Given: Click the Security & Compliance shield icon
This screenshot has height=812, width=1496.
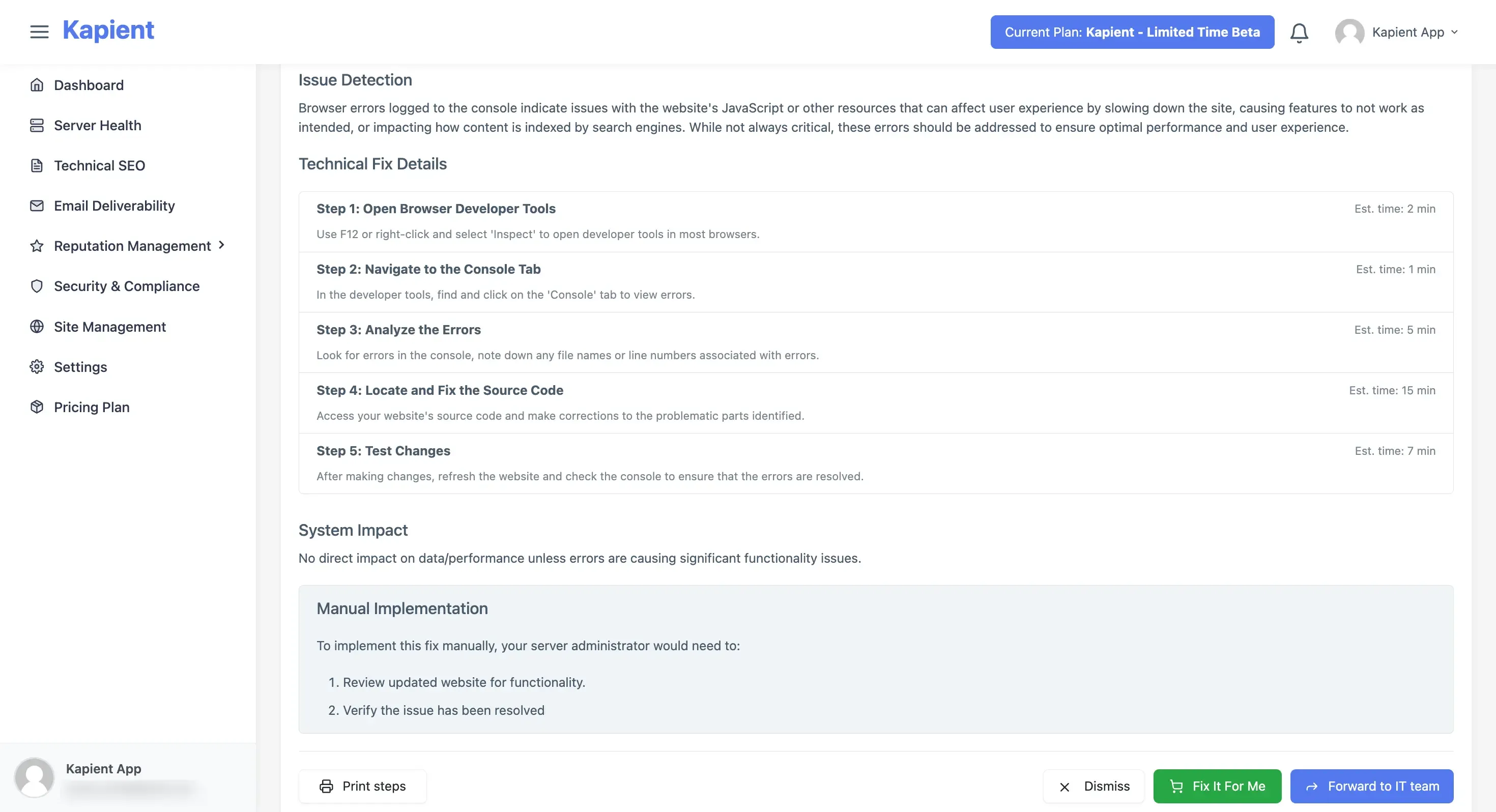Looking at the screenshot, I should (x=37, y=286).
